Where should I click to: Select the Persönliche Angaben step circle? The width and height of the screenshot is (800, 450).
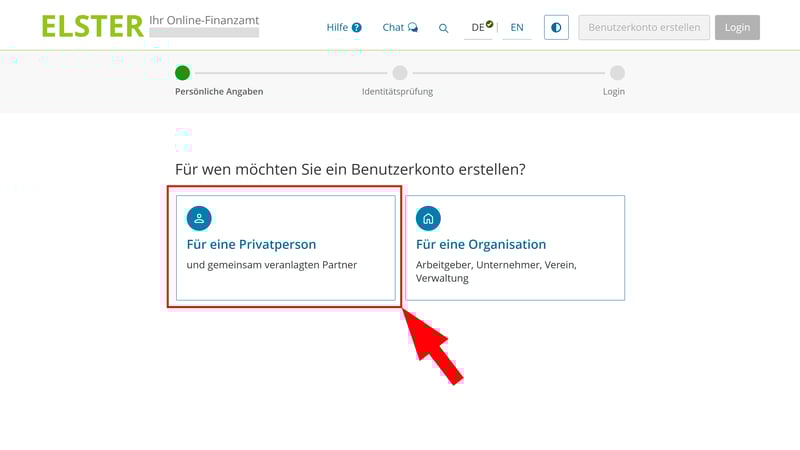pyautogui.click(x=182, y=73)
